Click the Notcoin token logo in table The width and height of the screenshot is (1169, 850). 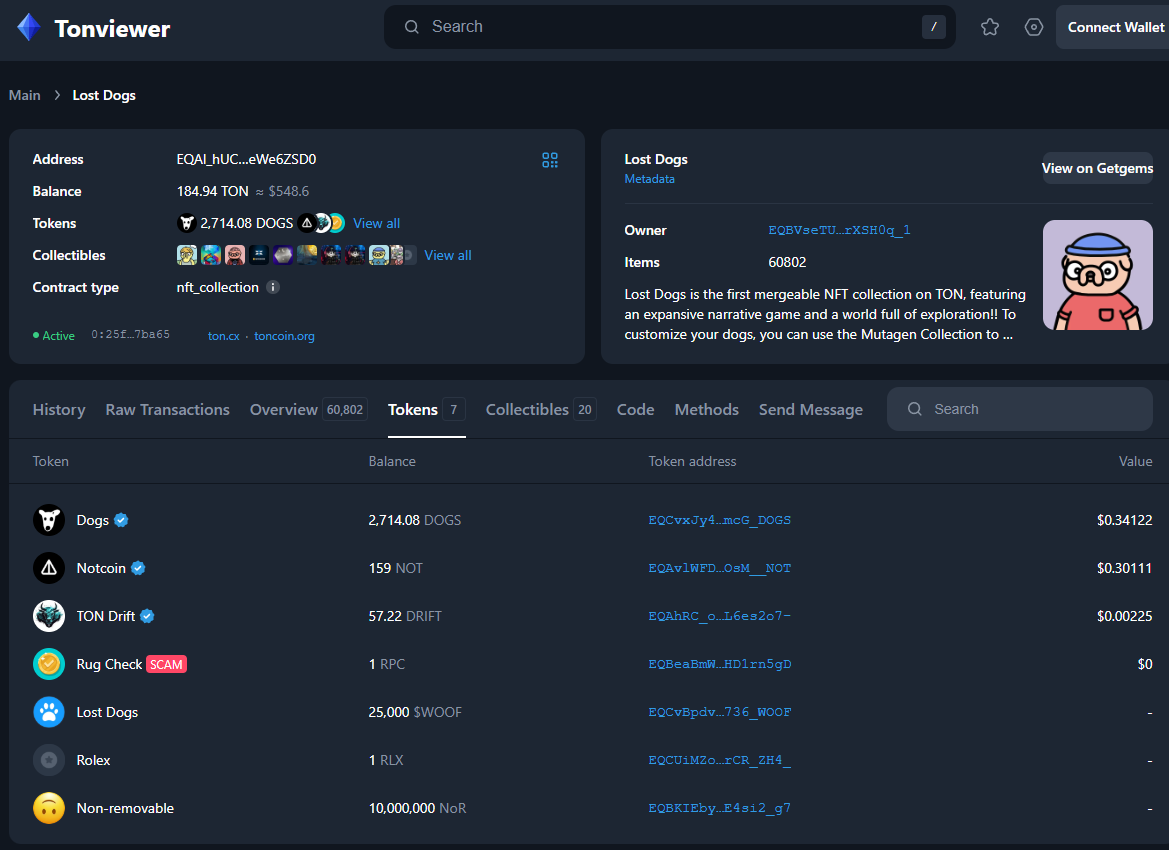49,568
